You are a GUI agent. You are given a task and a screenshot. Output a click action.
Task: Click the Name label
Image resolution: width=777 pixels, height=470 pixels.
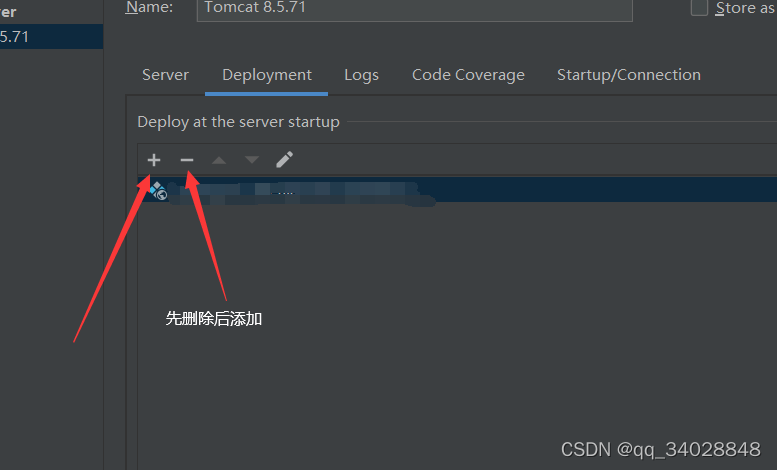149,7
